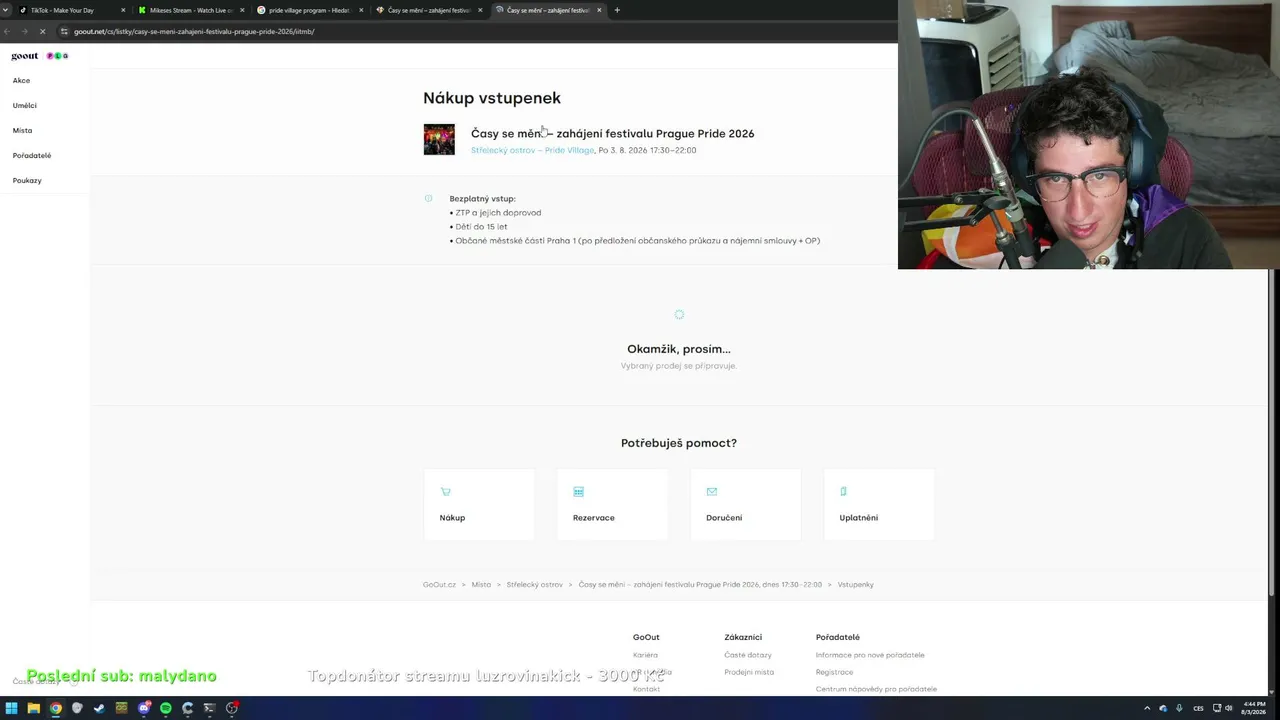Image resolution: width=1280 pixels, height=720 pixels.
Task: Go forward in browser history
Action: pyautogui.click(x=25, y=31)
